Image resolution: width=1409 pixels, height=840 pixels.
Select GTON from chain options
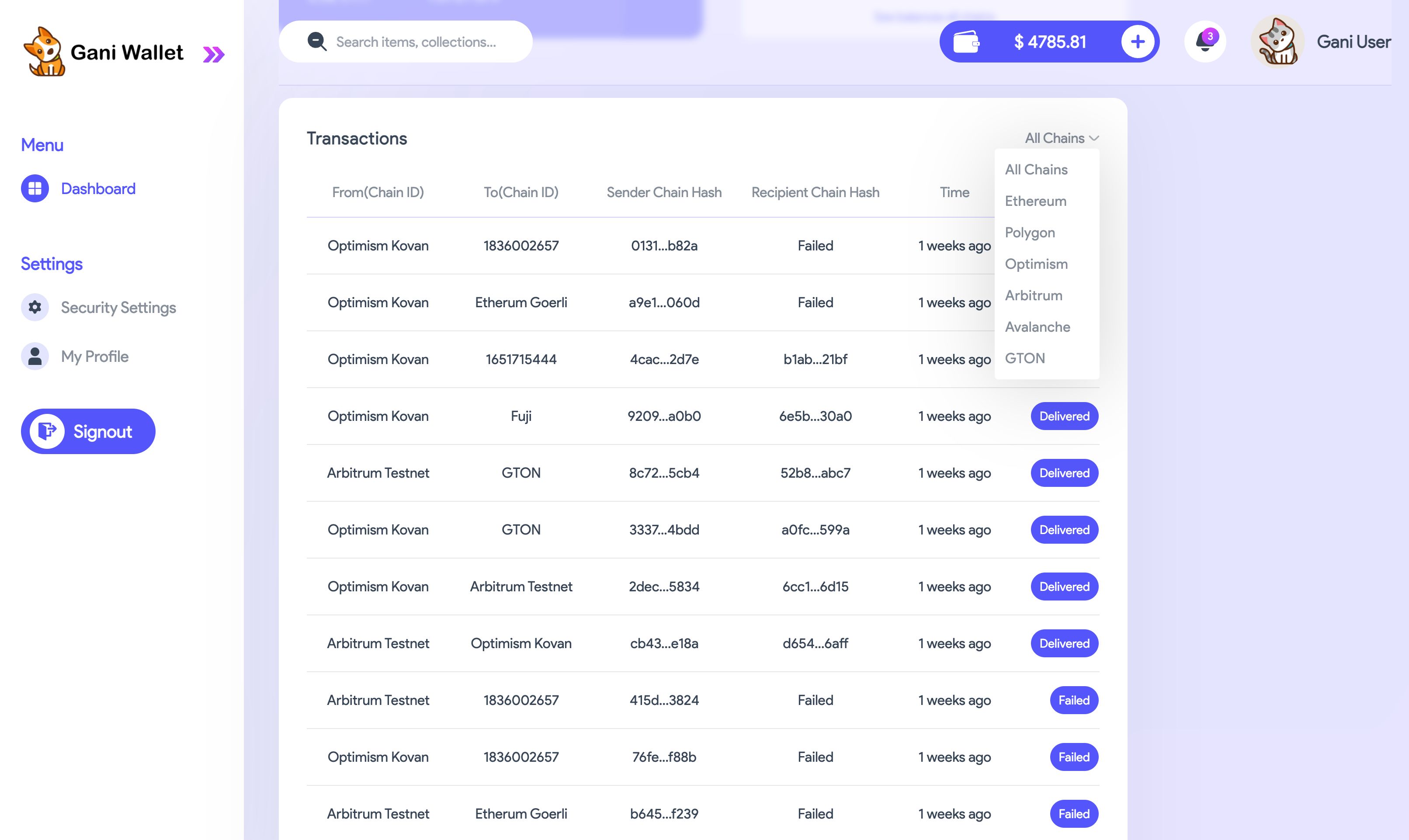(x=1025, y=358)
